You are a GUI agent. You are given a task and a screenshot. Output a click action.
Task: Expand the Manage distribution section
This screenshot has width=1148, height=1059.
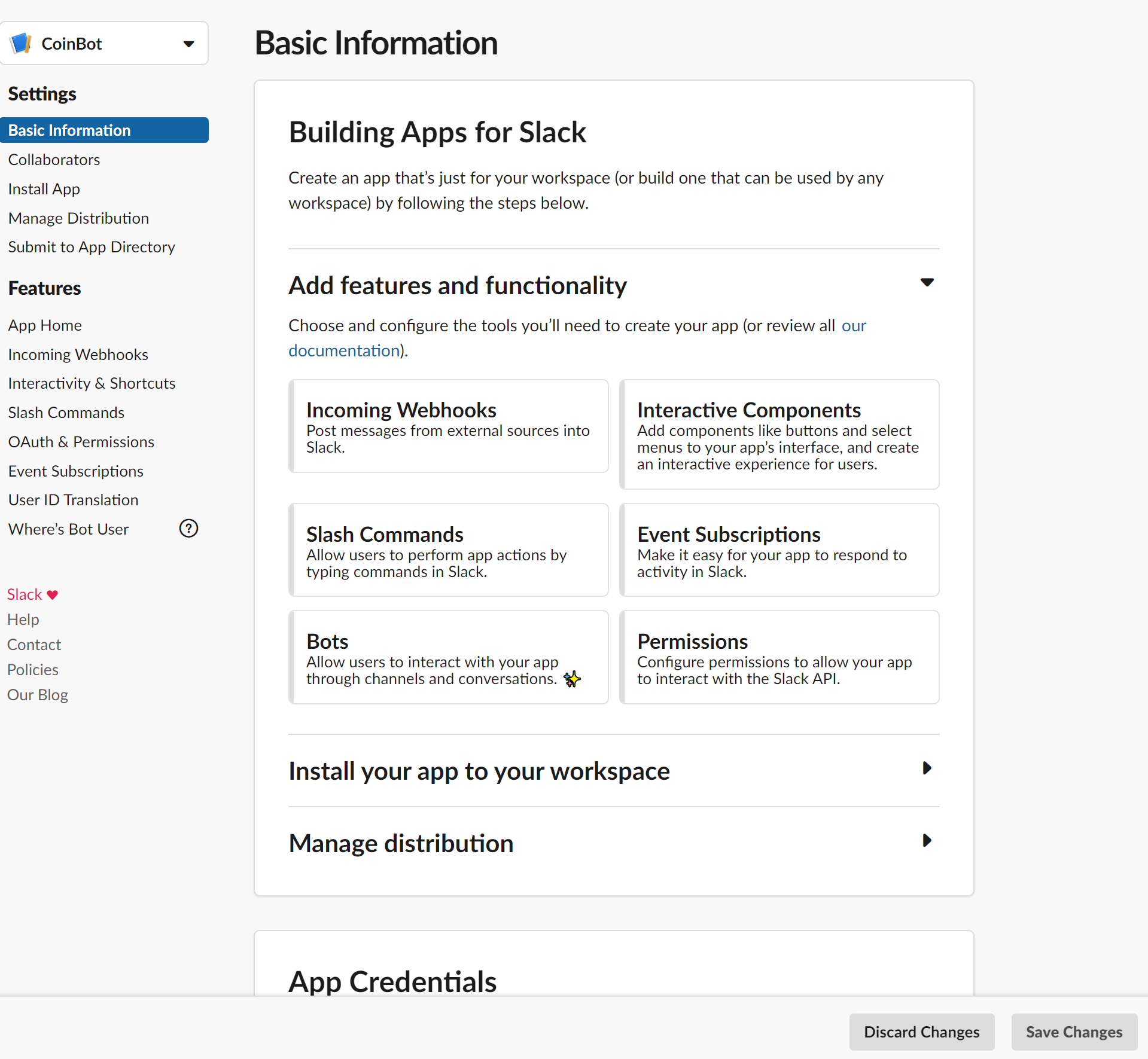coord(927,841)
